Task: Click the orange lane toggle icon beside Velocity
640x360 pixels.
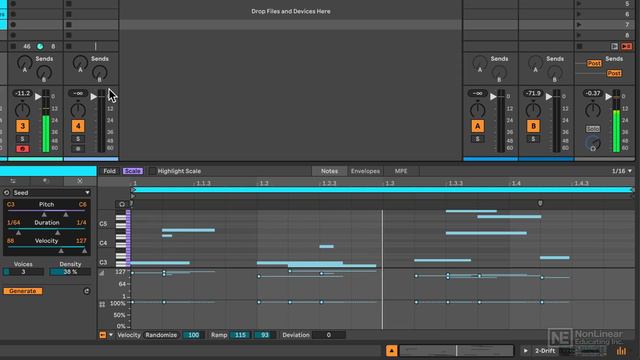Action: (102, 335)
